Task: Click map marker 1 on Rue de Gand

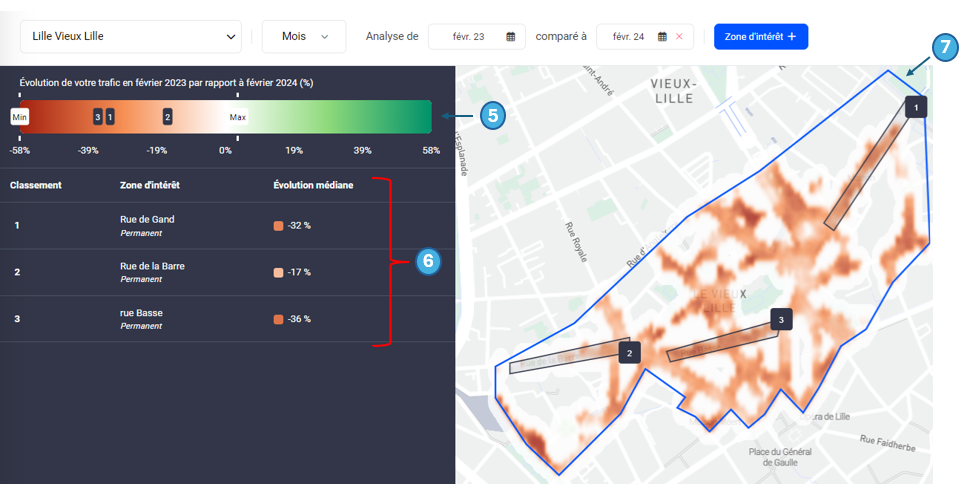Action: point(916,106)
